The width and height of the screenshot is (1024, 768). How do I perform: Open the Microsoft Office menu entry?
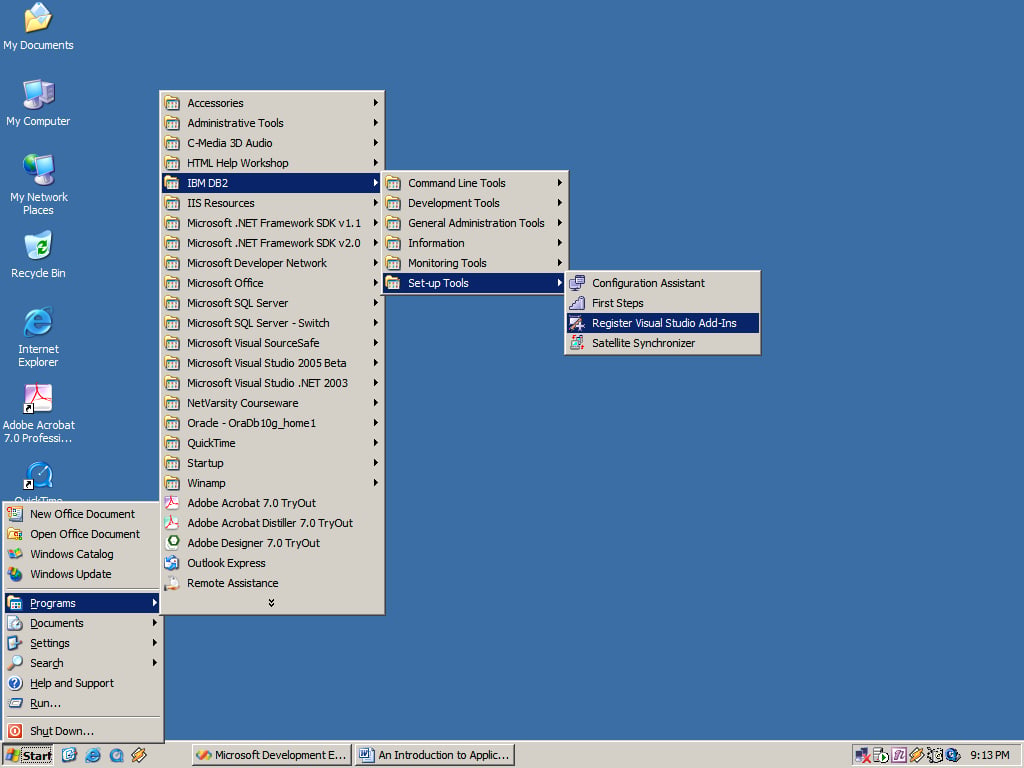[272, 283]
